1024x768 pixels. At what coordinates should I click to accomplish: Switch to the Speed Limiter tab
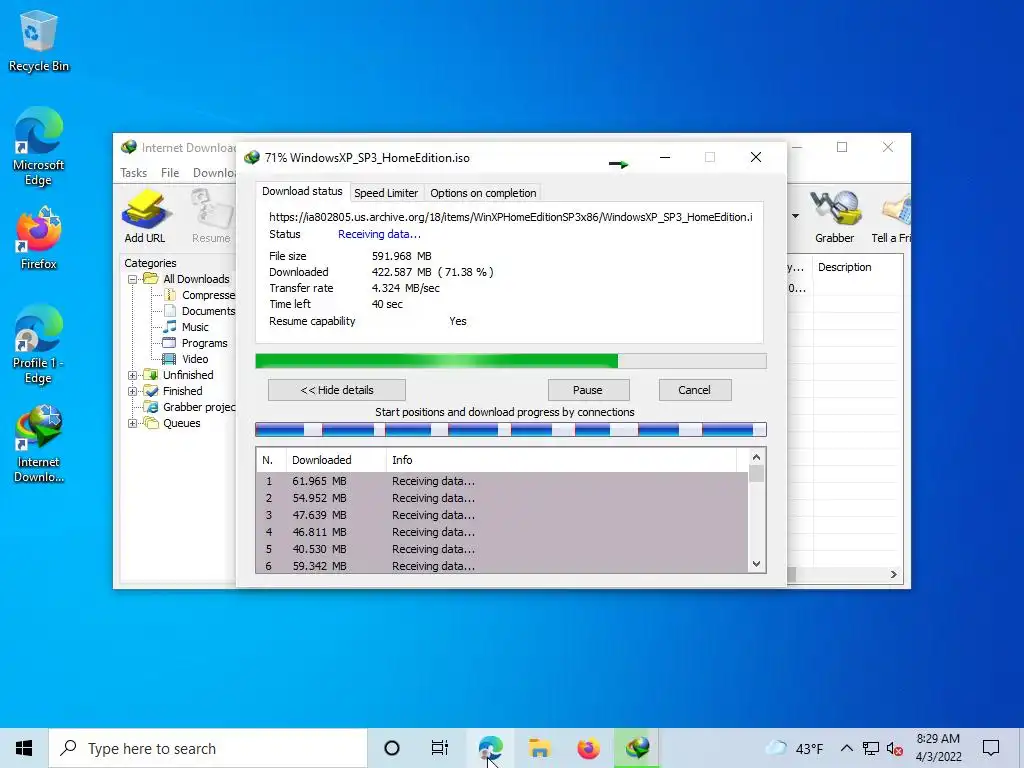click(386, 193)
